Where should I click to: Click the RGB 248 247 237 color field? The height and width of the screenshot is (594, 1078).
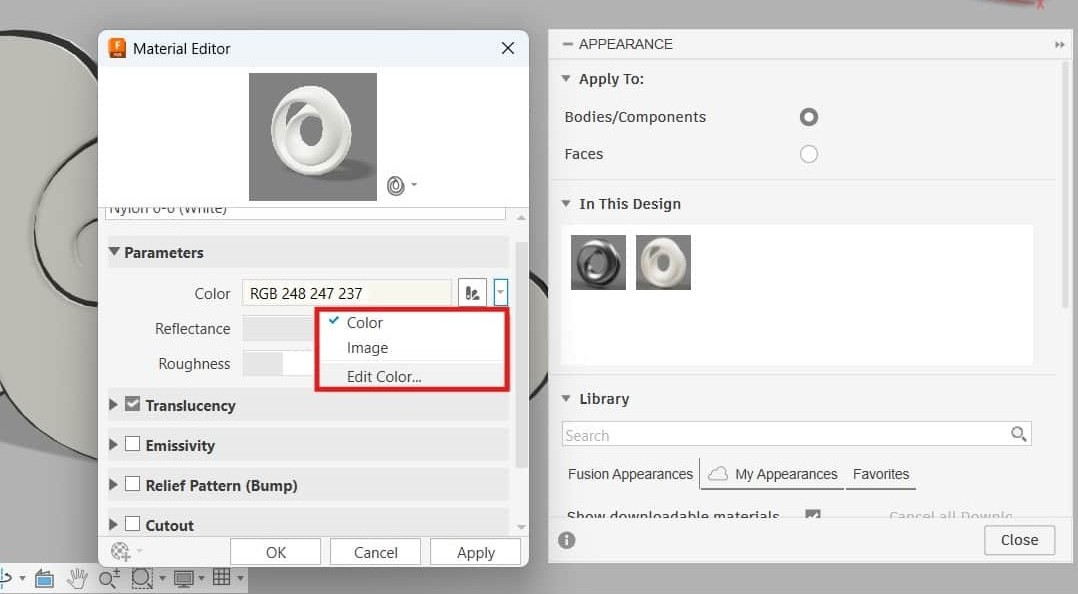coord(346,294)
